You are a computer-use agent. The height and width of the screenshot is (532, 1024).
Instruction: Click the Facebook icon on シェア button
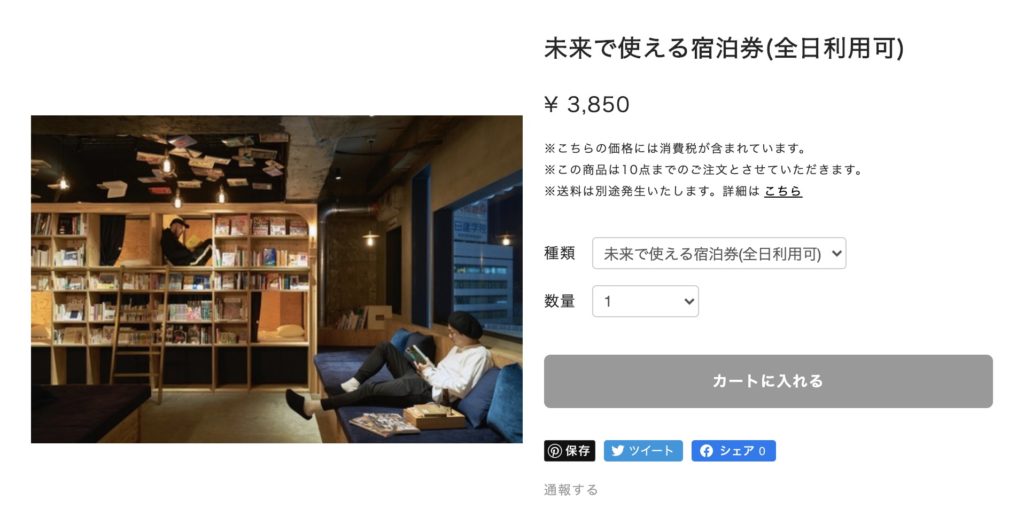[706, 451]
